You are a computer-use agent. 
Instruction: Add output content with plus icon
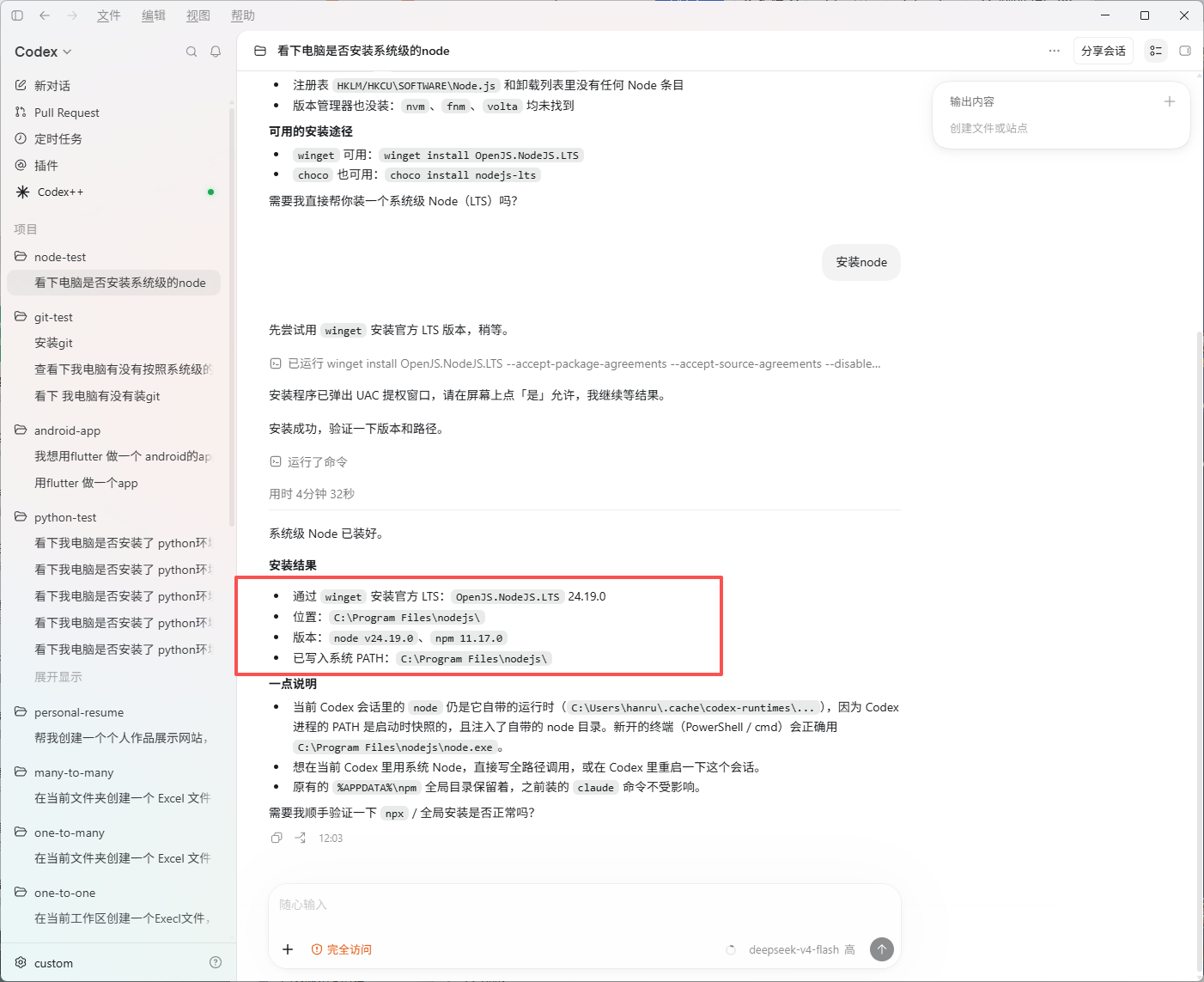pos(1169,101)
